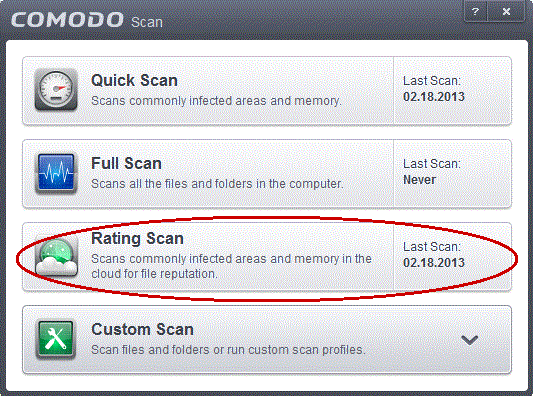Open Custom Scan by its title text
Screen dimensions: 533x396
(x=142, y=329)
